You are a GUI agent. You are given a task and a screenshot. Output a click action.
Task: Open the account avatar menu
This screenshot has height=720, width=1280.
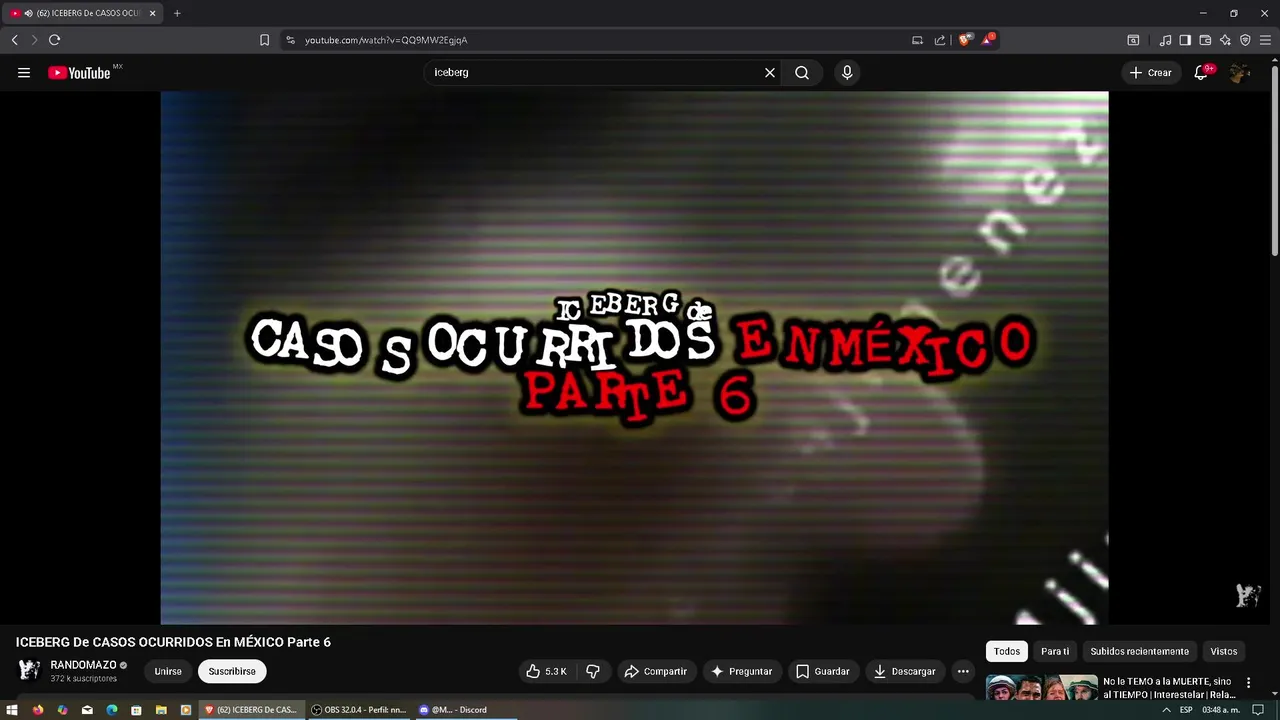[x=1239, y=73]
